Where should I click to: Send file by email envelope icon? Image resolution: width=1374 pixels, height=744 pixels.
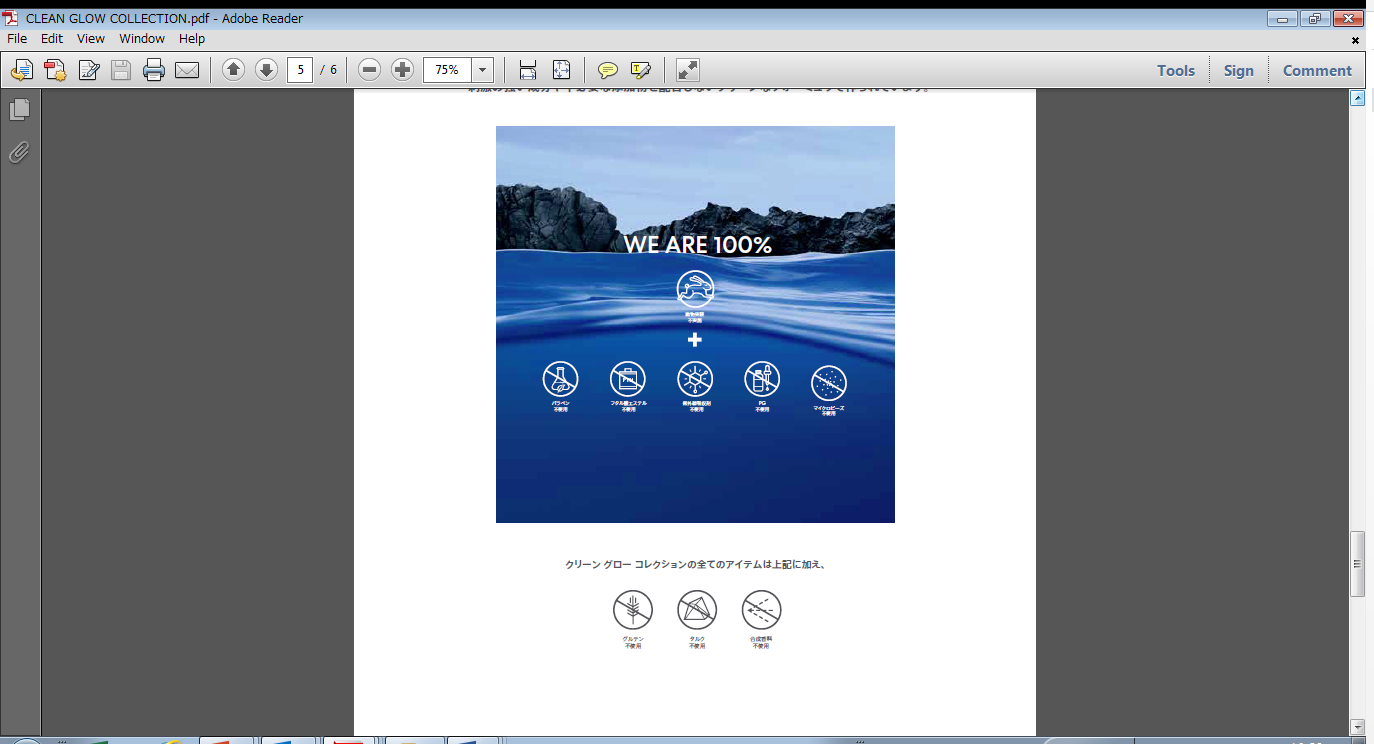[x=187, y=70]
